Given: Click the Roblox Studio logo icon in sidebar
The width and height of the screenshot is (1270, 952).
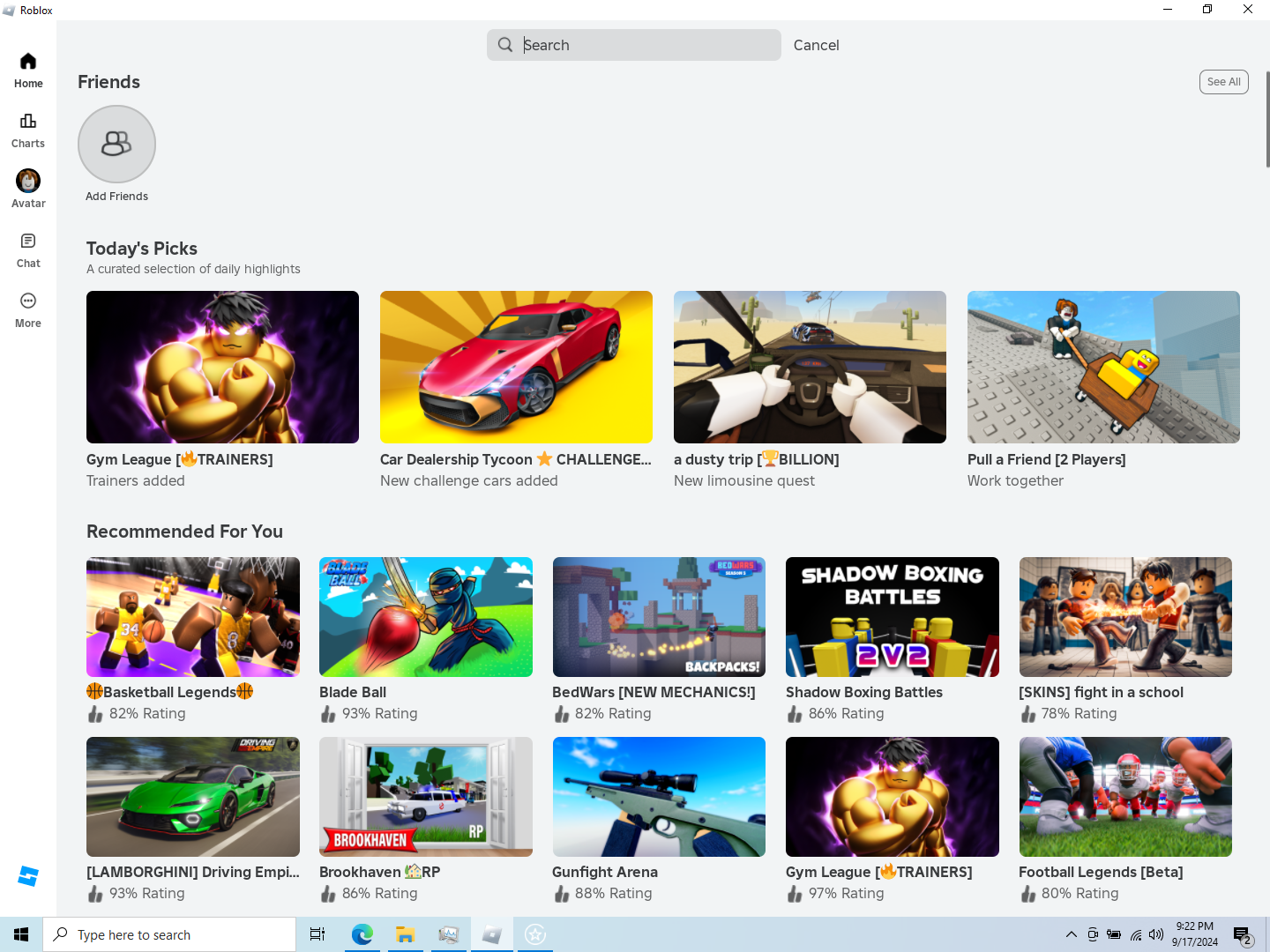Looking at the screenshot, I should tap(28, 876).
